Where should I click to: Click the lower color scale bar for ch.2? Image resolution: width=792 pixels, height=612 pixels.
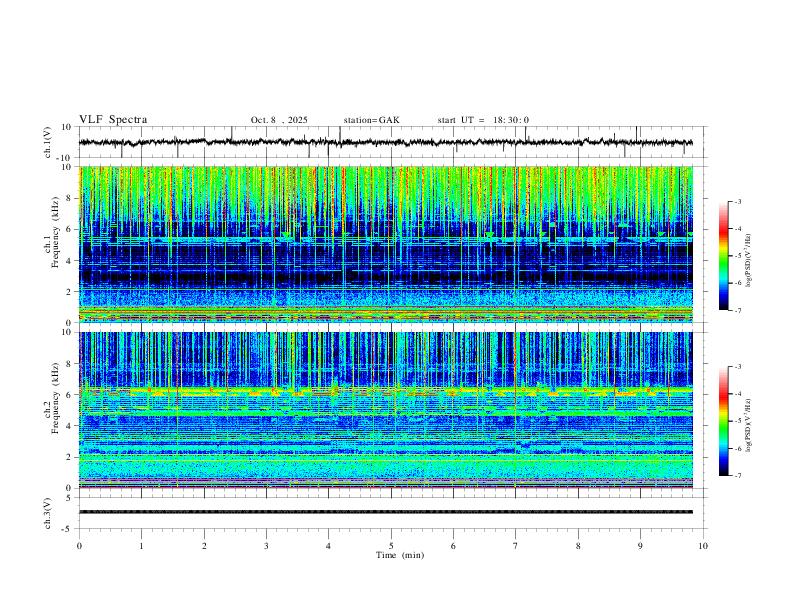(724, 421)
